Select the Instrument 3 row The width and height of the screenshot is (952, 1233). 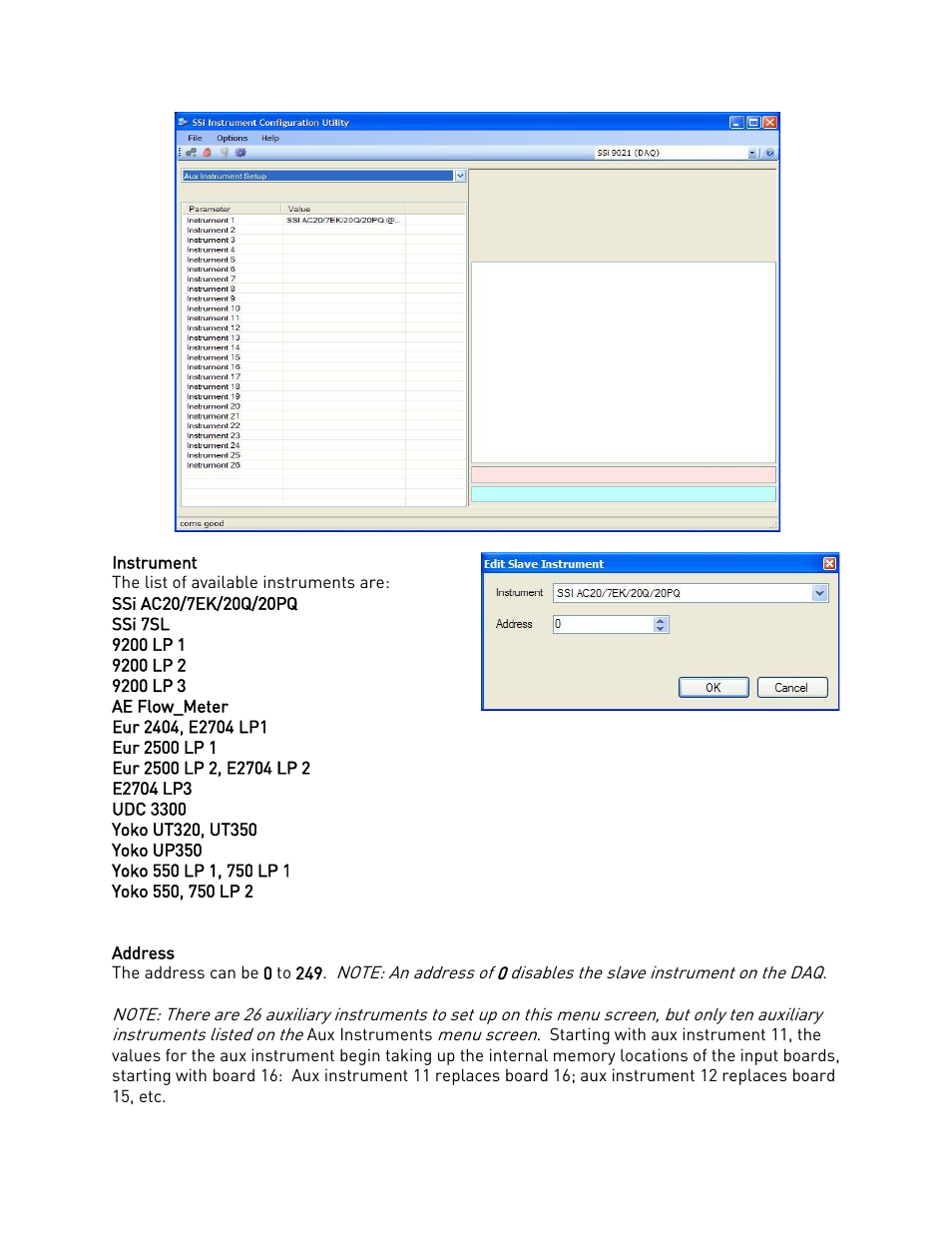pyautogui.click(x=323, y=240)
